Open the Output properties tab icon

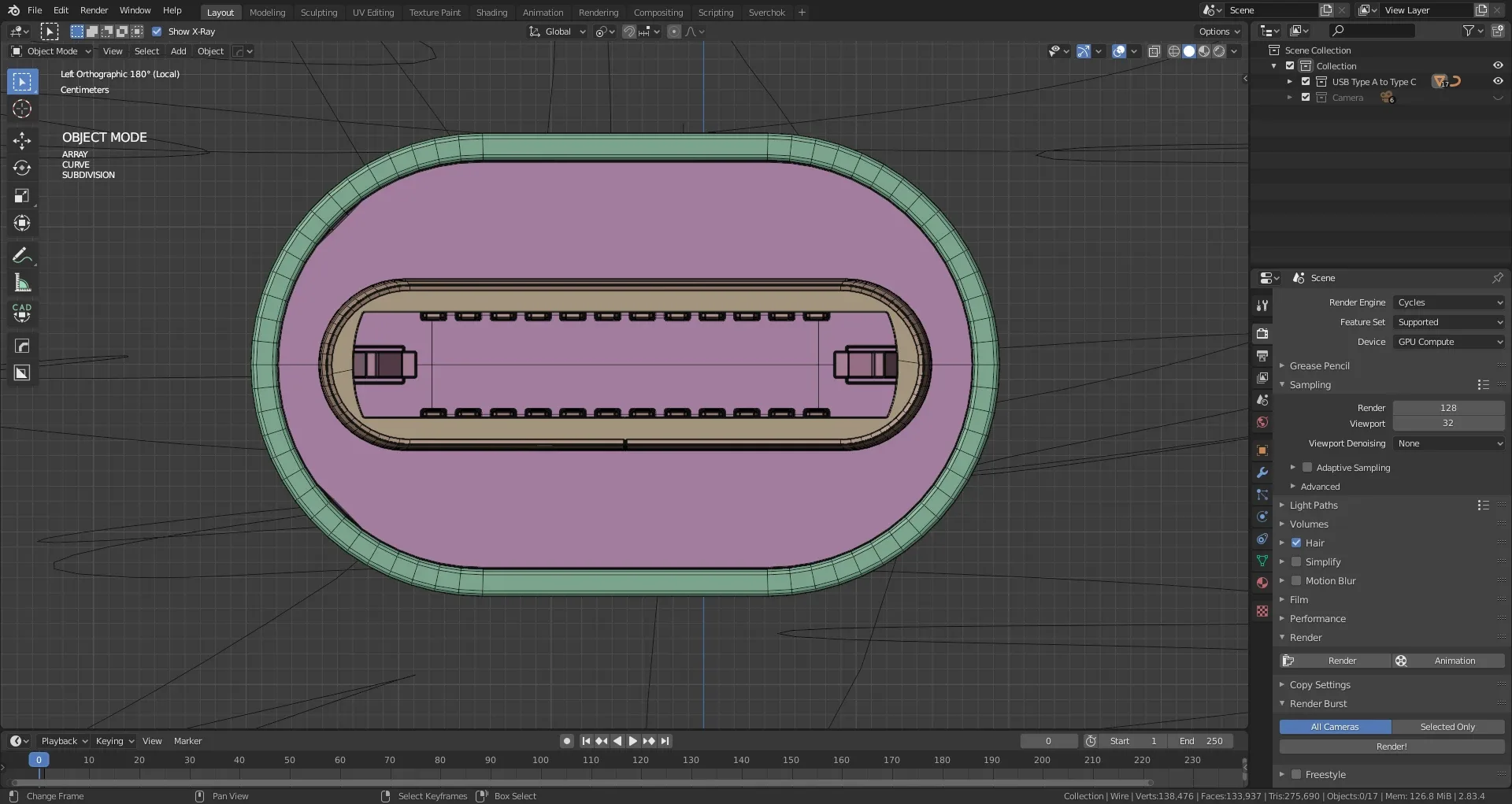1262,356
